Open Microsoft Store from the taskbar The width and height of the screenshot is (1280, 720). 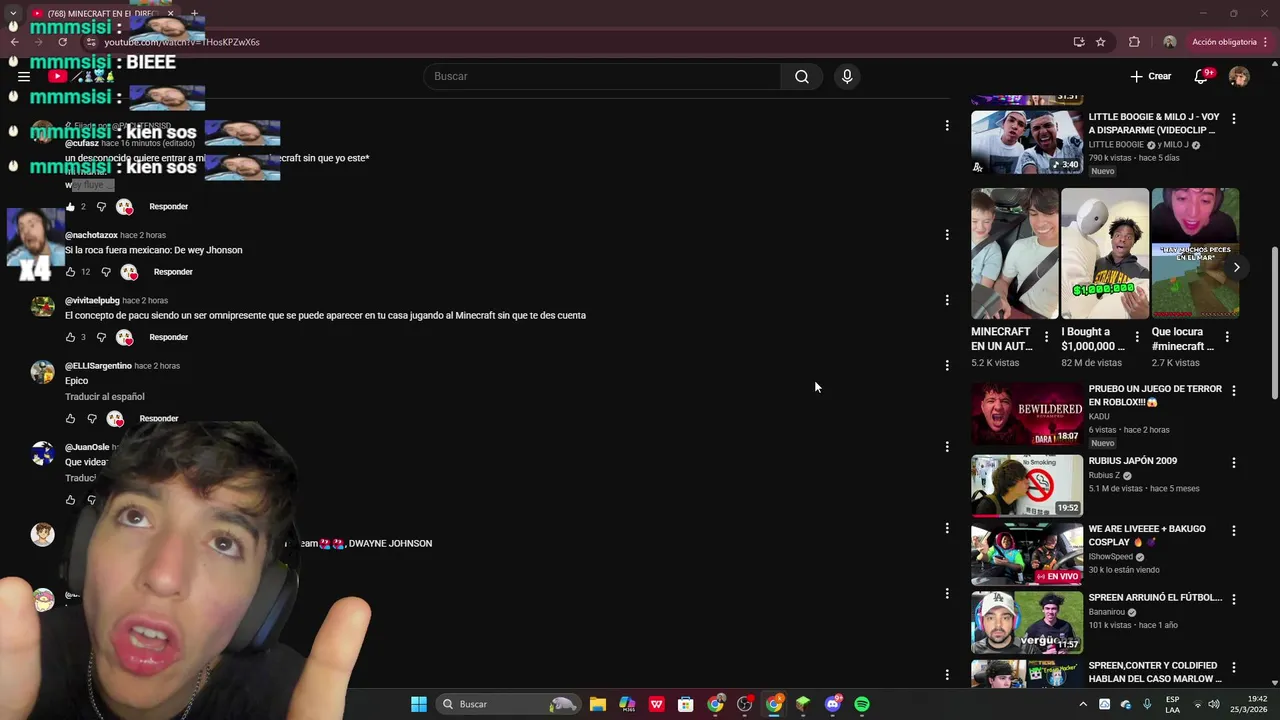pyautogui.click(x=686, y=704)
